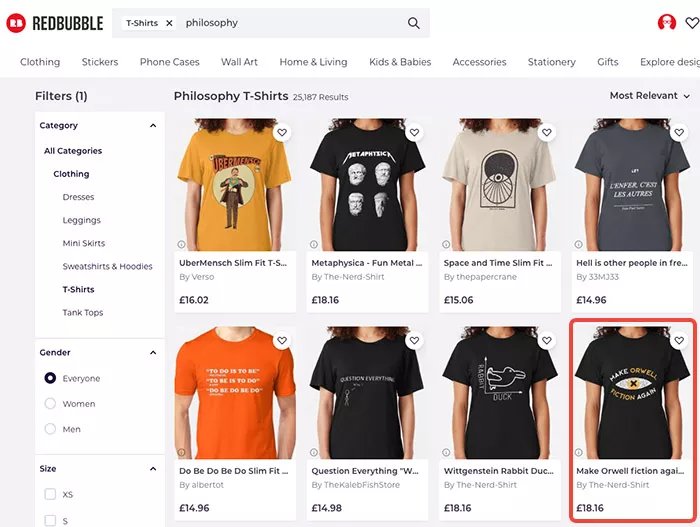The width and height of the screenshot is (700, 527).
Task: Collapse the Category filter section
Action: (x=153, y=125)
